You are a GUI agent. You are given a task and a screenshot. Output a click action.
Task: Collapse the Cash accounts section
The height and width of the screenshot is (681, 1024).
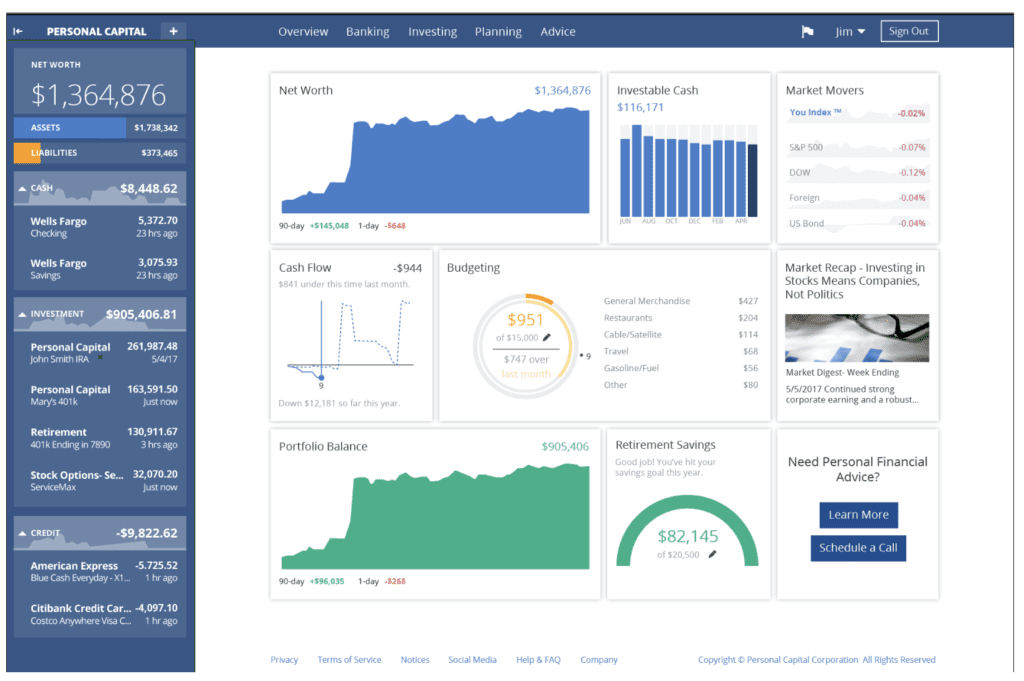(x=21, y=188)
